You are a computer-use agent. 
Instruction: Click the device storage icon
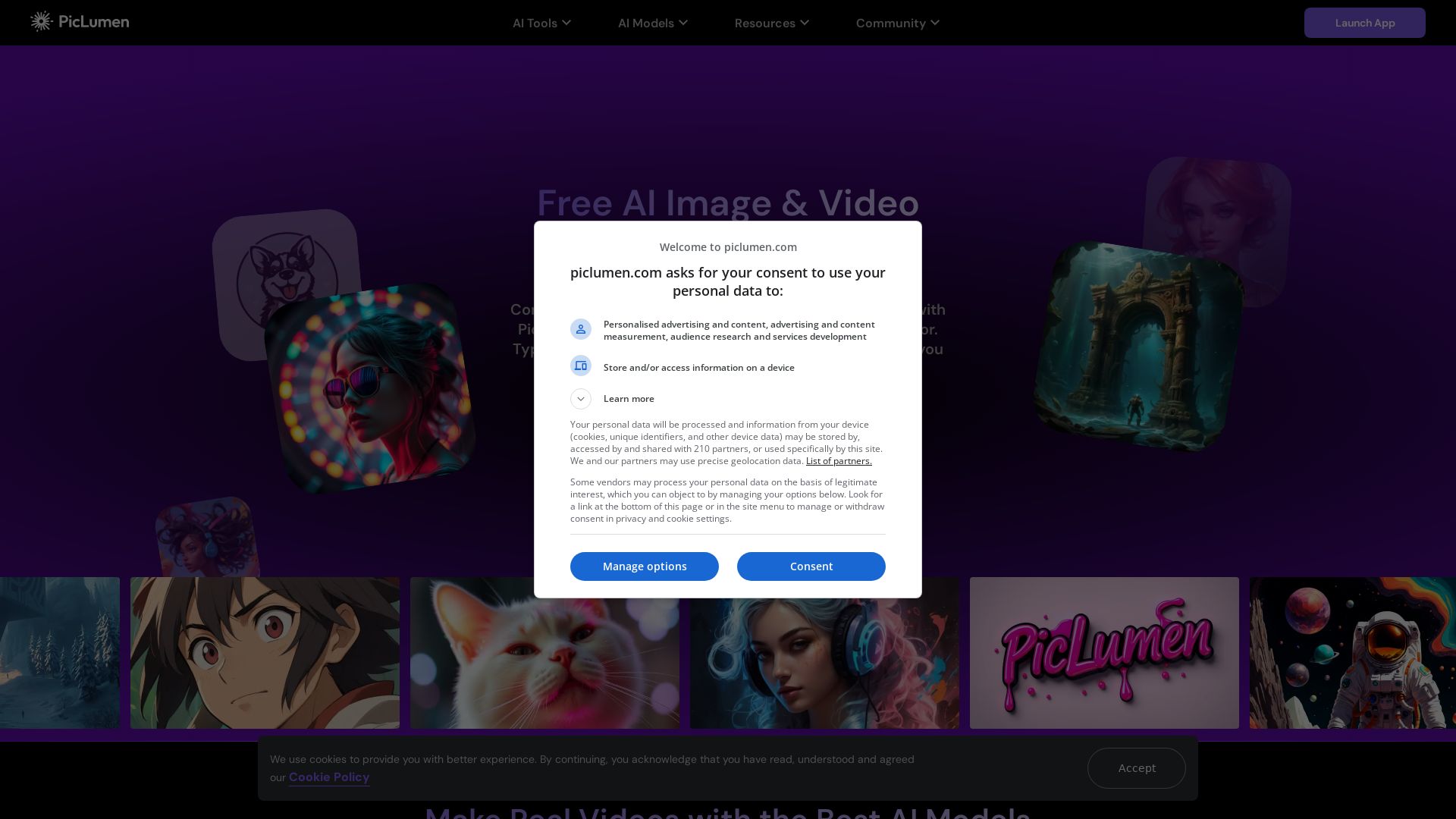(581, 366)
